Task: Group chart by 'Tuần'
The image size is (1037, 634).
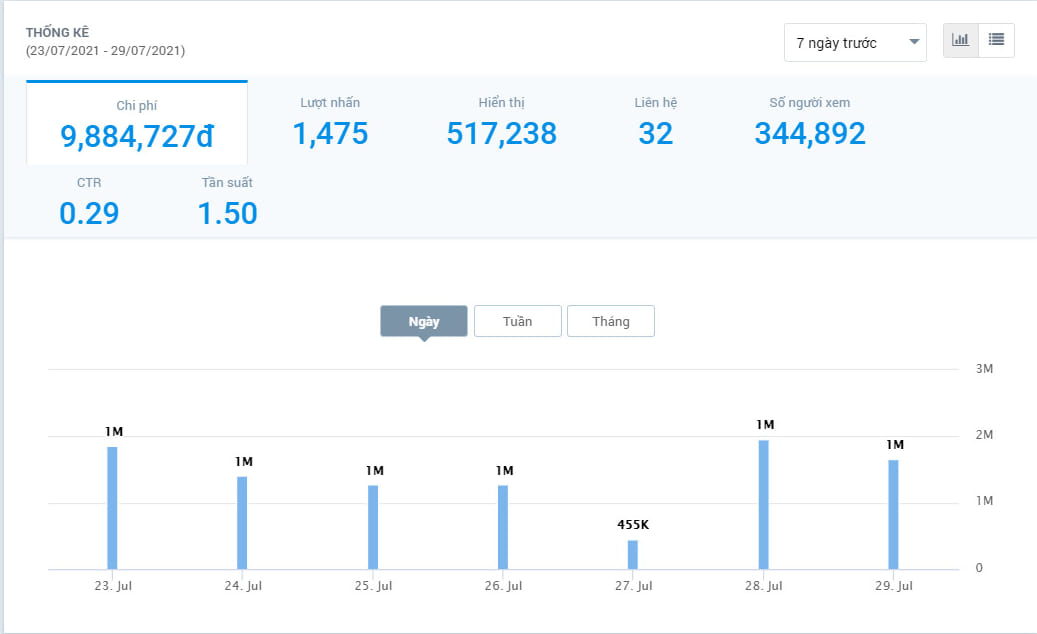Action: click(517, 321)
